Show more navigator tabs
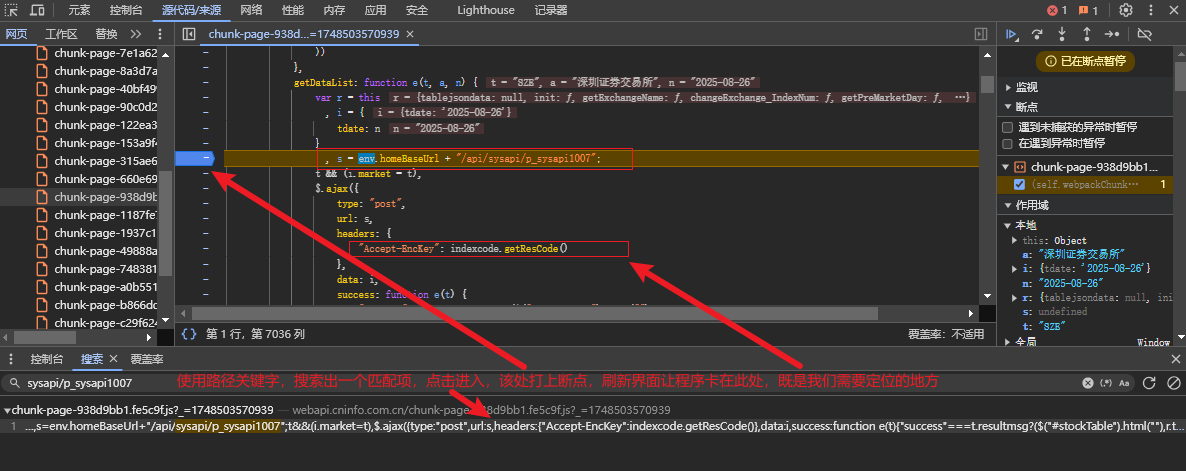Image resolution: width=1186 pixels, height=471 pixels. click(x=136, y=34)
